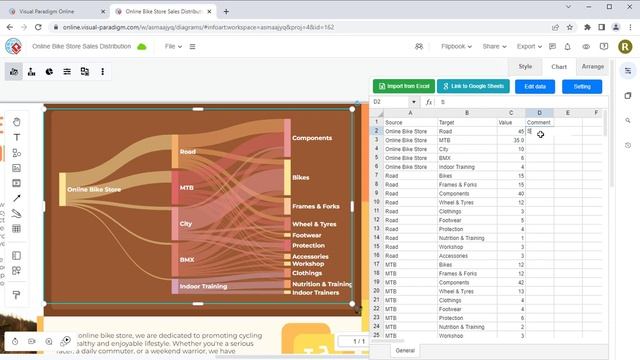Screen dimensions: 640x360
Task: Open browser extensions puzzle icon
Action: pos(587,27)
